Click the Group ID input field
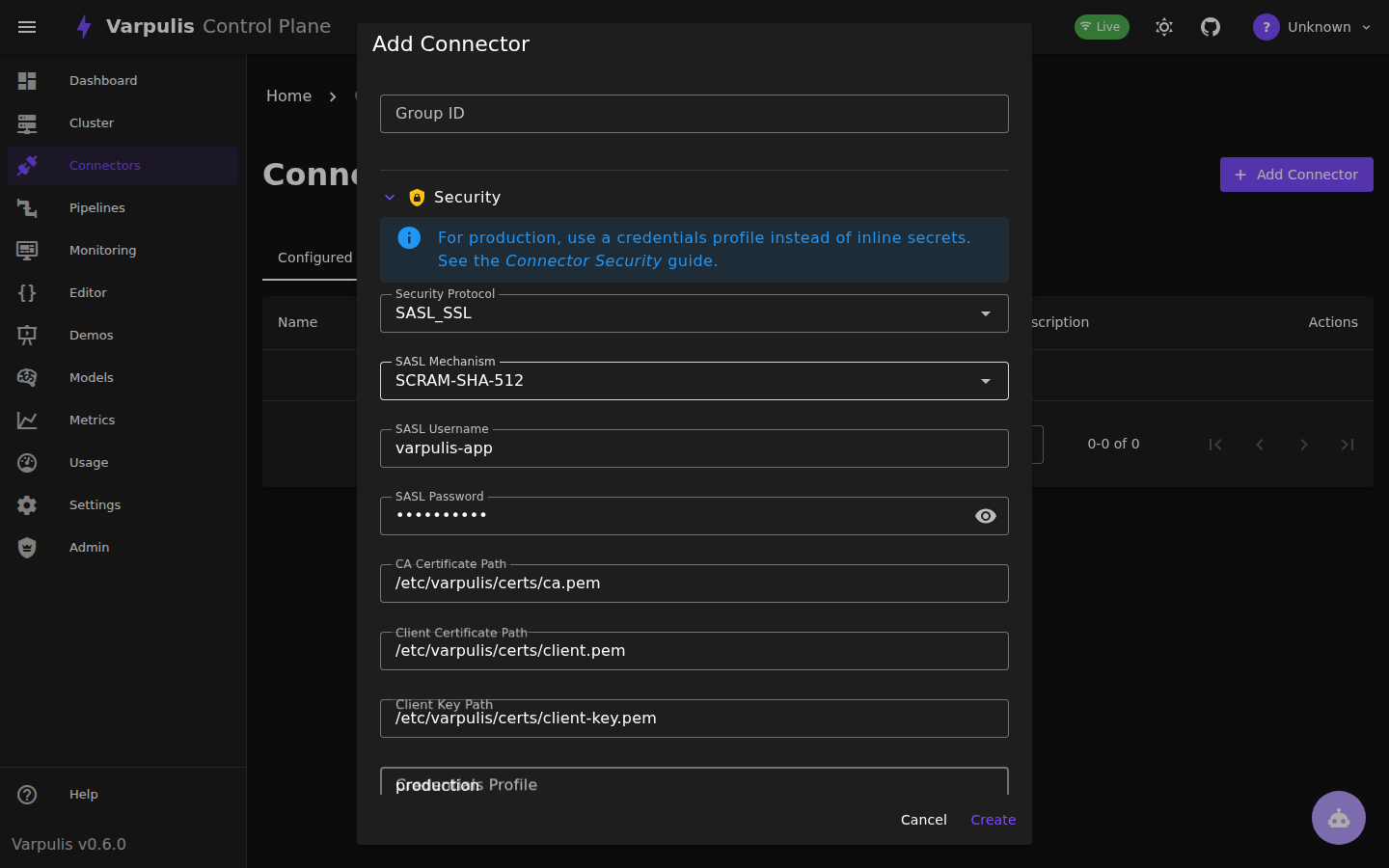Screen dimensions: 1389x868 tap(694, 113)
